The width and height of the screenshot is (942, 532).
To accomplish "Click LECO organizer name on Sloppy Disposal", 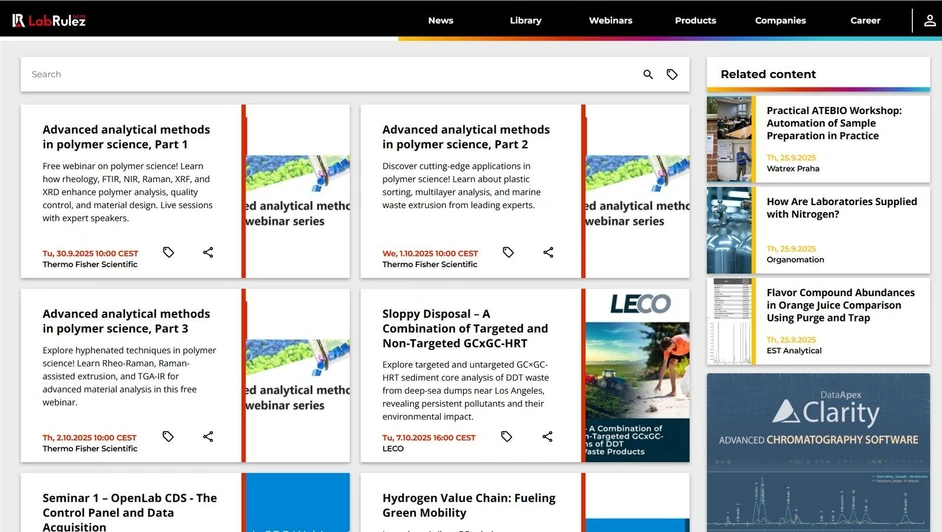I will coord(393,449).
